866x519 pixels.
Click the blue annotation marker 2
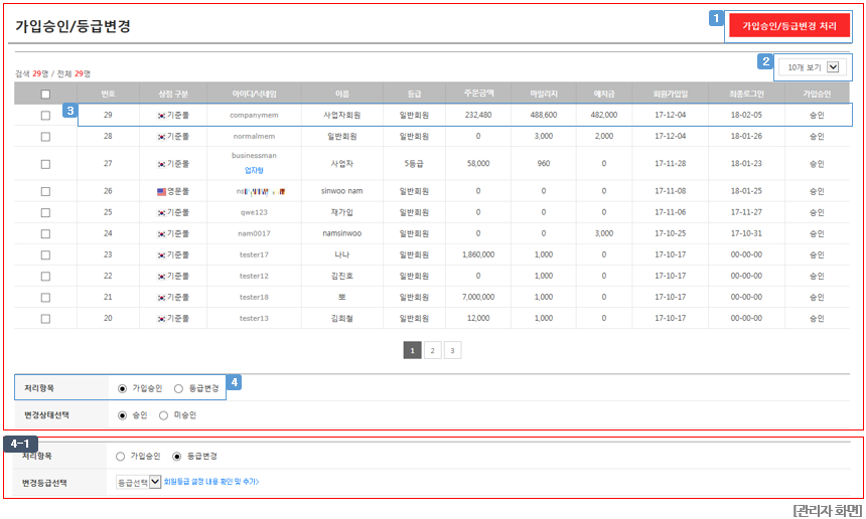pyautogui.click(x=765, y=61)
